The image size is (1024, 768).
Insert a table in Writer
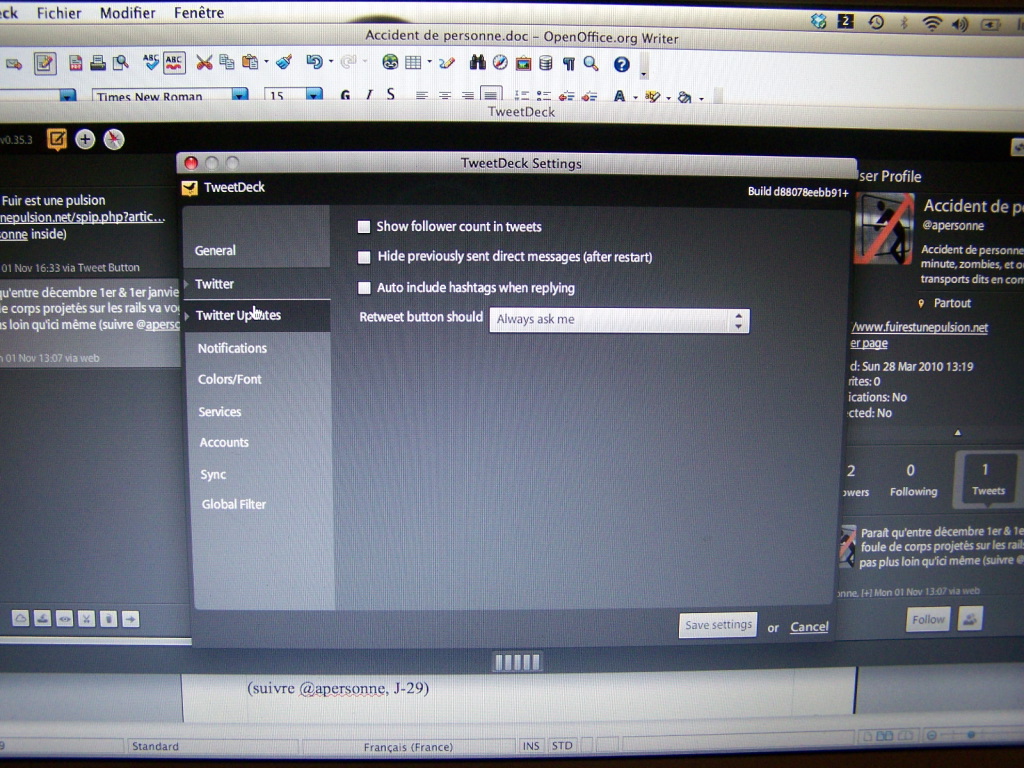click(413, 62)
